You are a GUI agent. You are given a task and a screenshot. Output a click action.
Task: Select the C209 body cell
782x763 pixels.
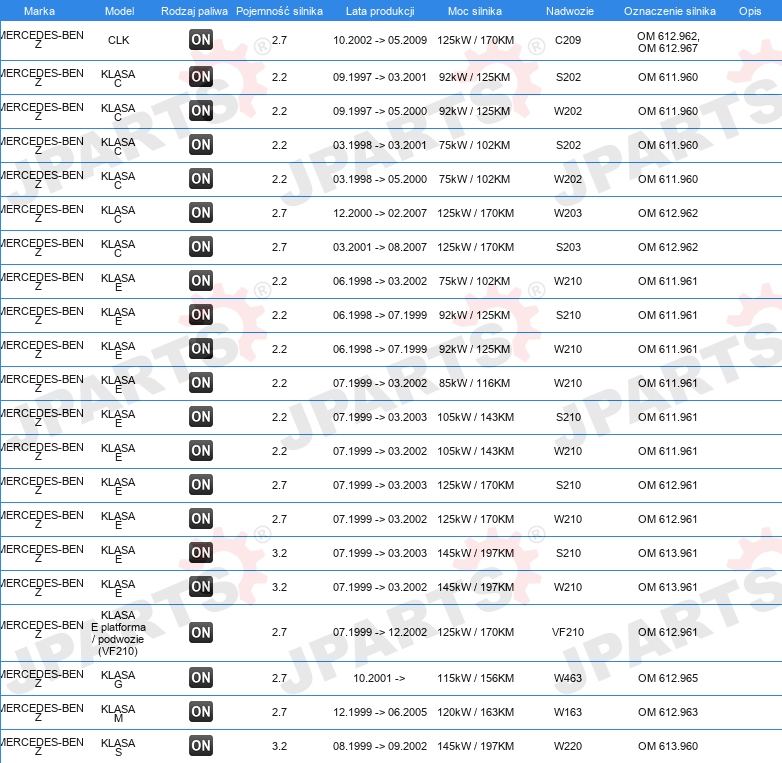tap(568, 40)
